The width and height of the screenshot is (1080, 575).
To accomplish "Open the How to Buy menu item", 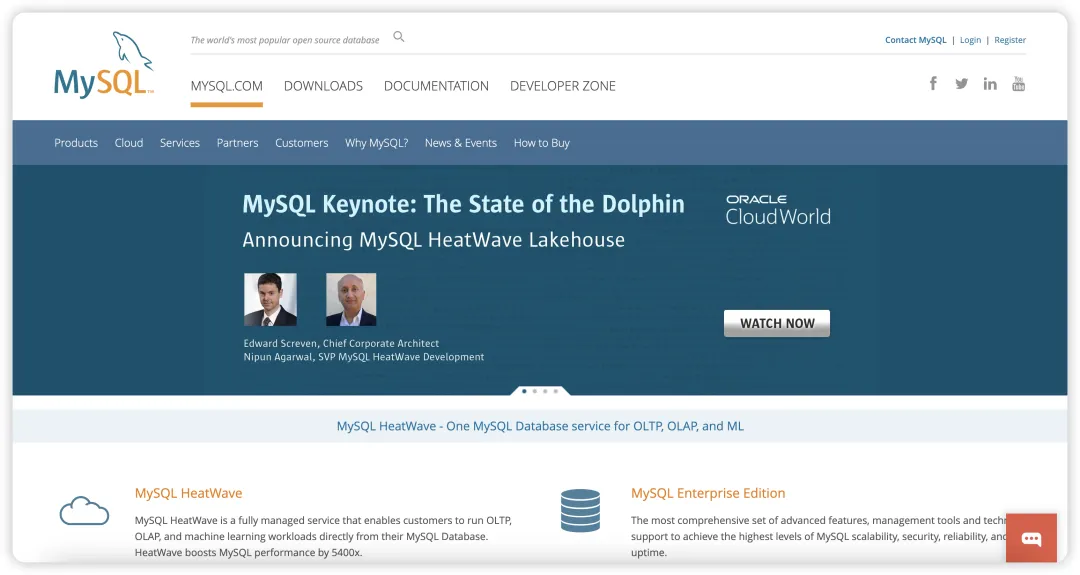I will (x=541, y=143).
